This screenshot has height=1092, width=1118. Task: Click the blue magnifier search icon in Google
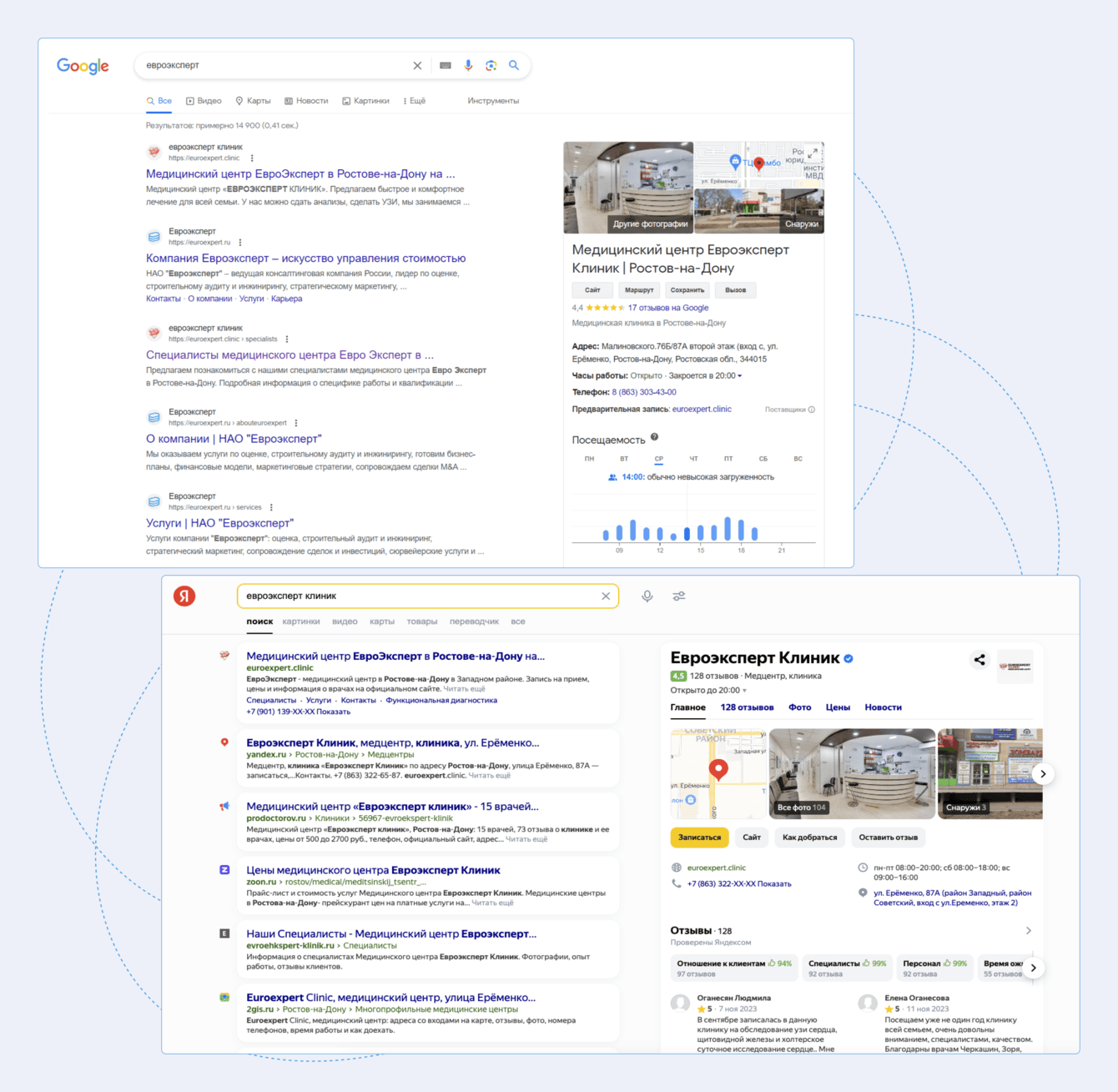pos(514,65)
